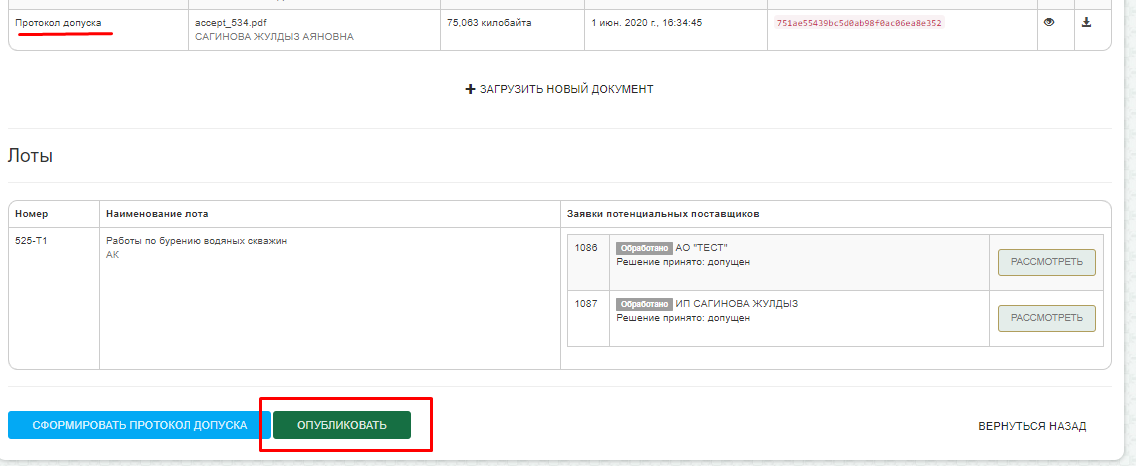Click lot name Работы по бурению водяных скважин
Image resolution: width=1136 pixels, height=466 pixels.
pyautogui.click(x=196, y=240)
